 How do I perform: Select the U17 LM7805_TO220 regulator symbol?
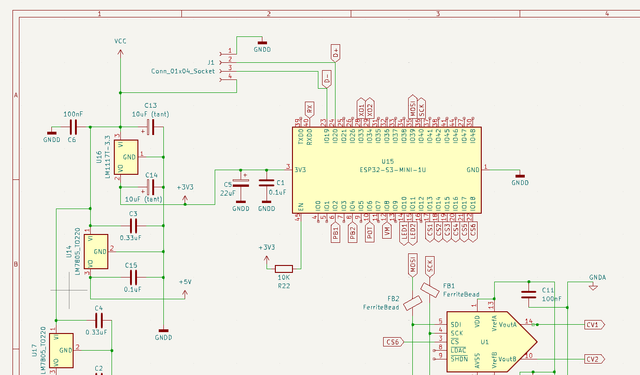pos(61,350)
